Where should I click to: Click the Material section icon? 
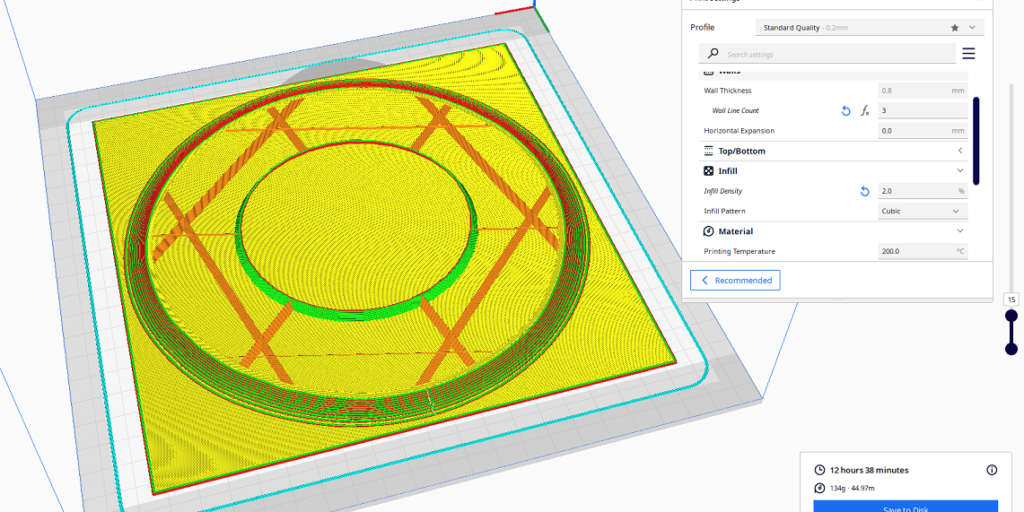click(708, 231)
